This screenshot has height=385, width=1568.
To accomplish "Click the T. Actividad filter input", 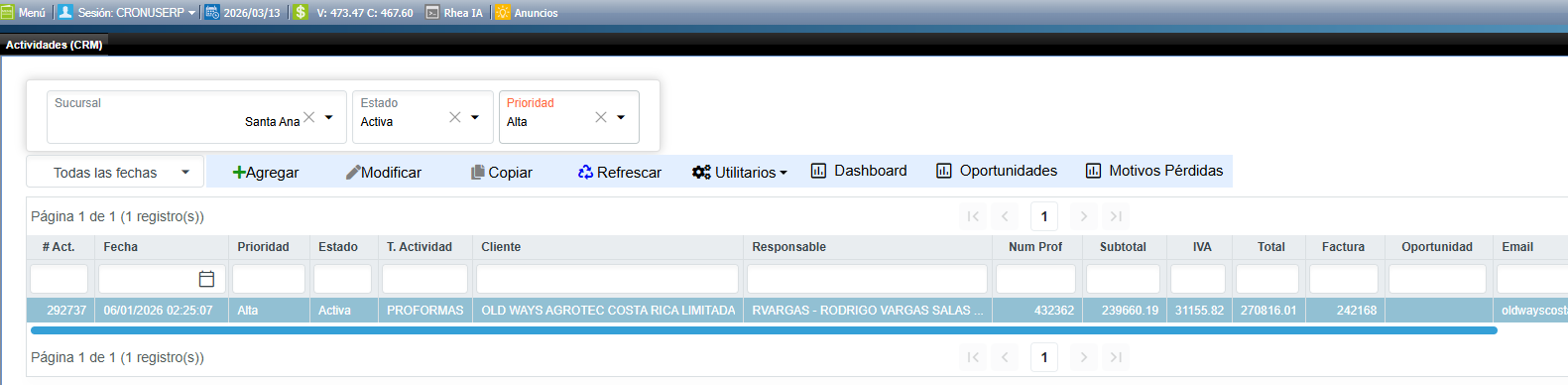I will [x=425, y=279].
